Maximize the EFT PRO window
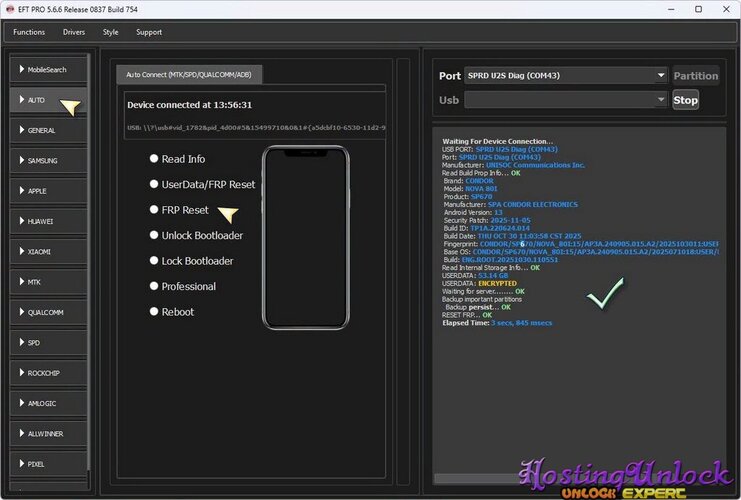 pyautogui.click(x=698, y=9)
